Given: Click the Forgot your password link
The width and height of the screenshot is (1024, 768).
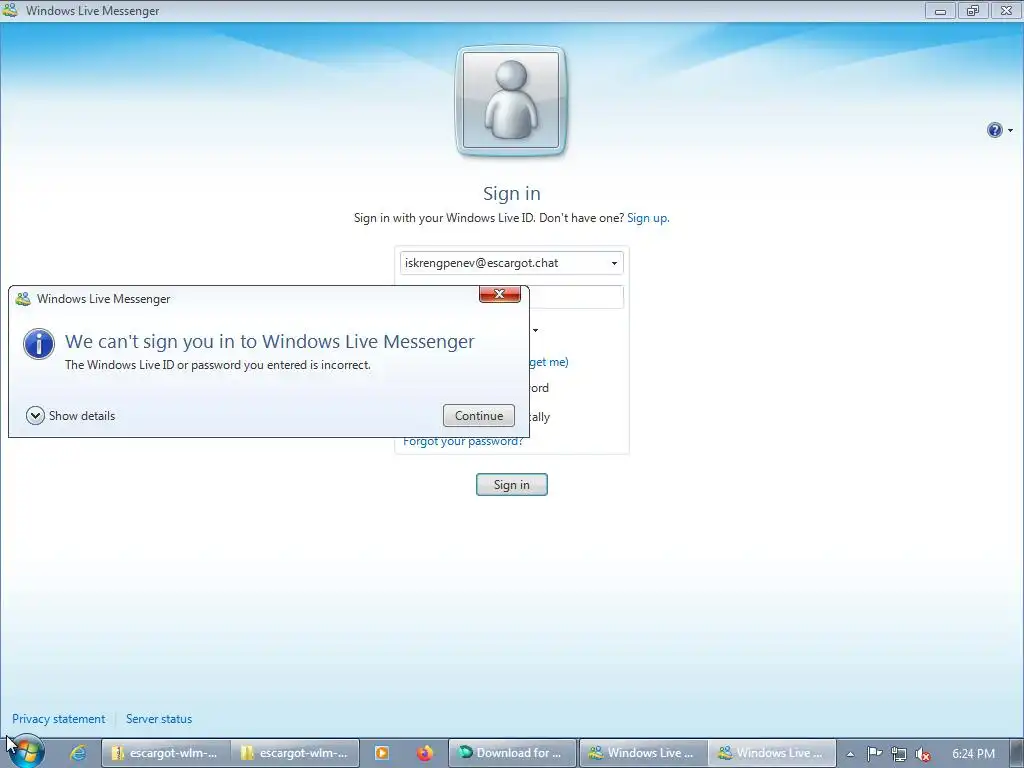Looking at the screenshot, I should coord(463,443).
